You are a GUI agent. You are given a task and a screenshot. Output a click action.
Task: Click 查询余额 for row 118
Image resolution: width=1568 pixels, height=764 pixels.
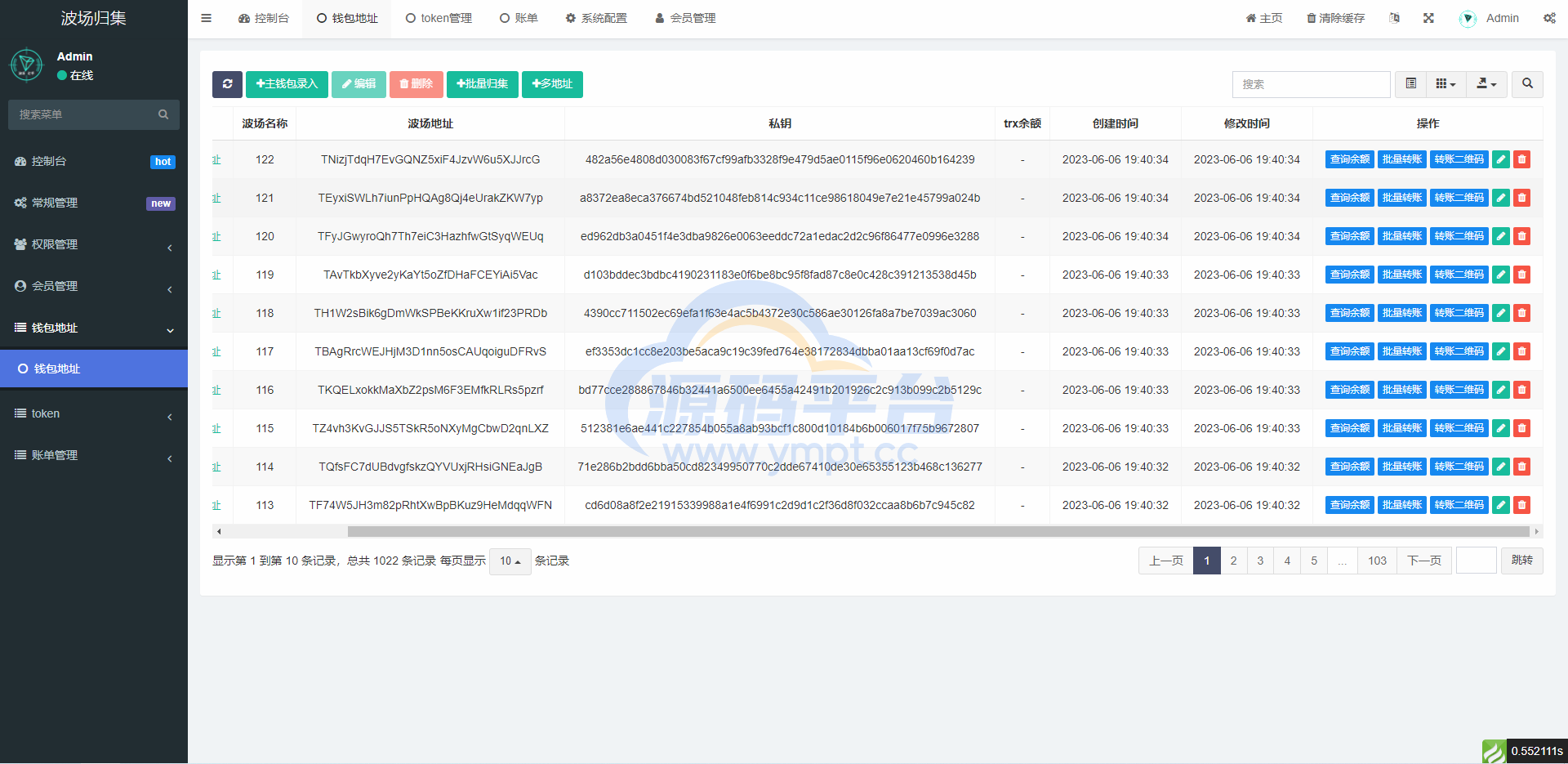tap(1350, 313)
